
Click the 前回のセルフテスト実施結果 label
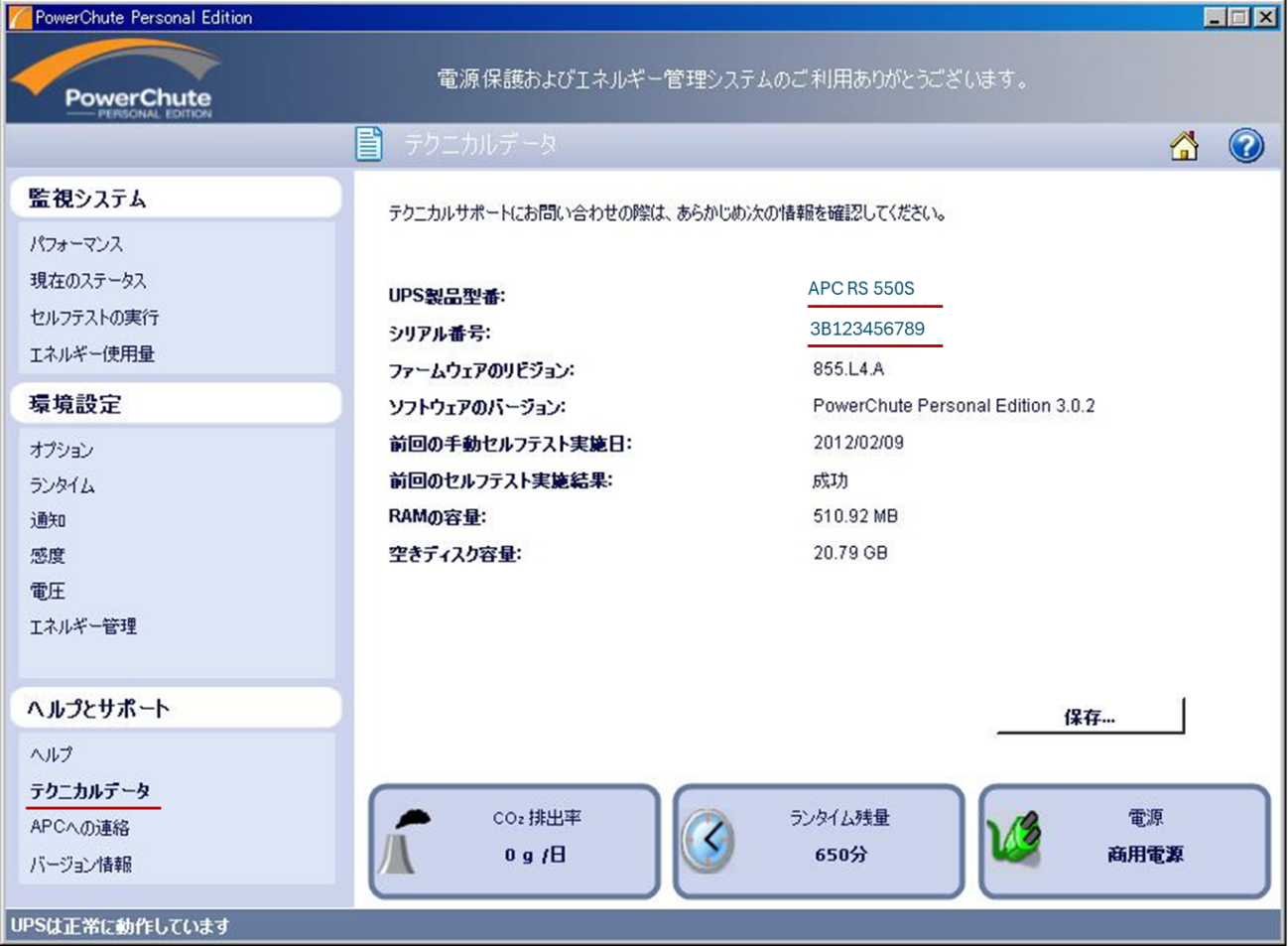point(500,480)
